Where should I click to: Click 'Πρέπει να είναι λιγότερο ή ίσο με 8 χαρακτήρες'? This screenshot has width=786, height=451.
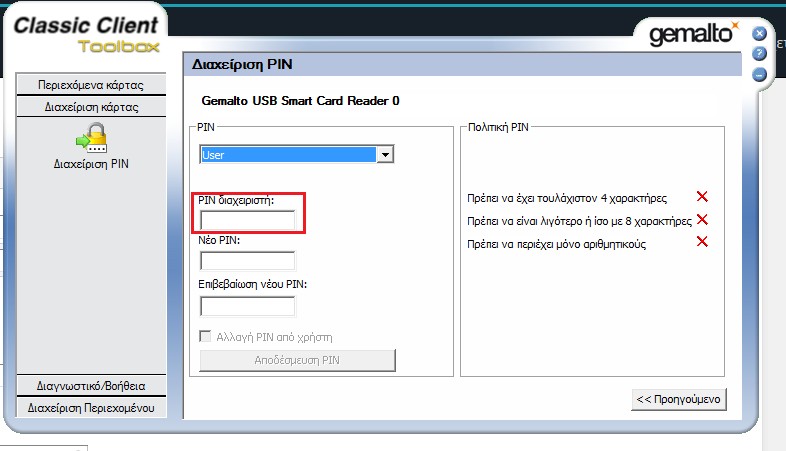579,221
